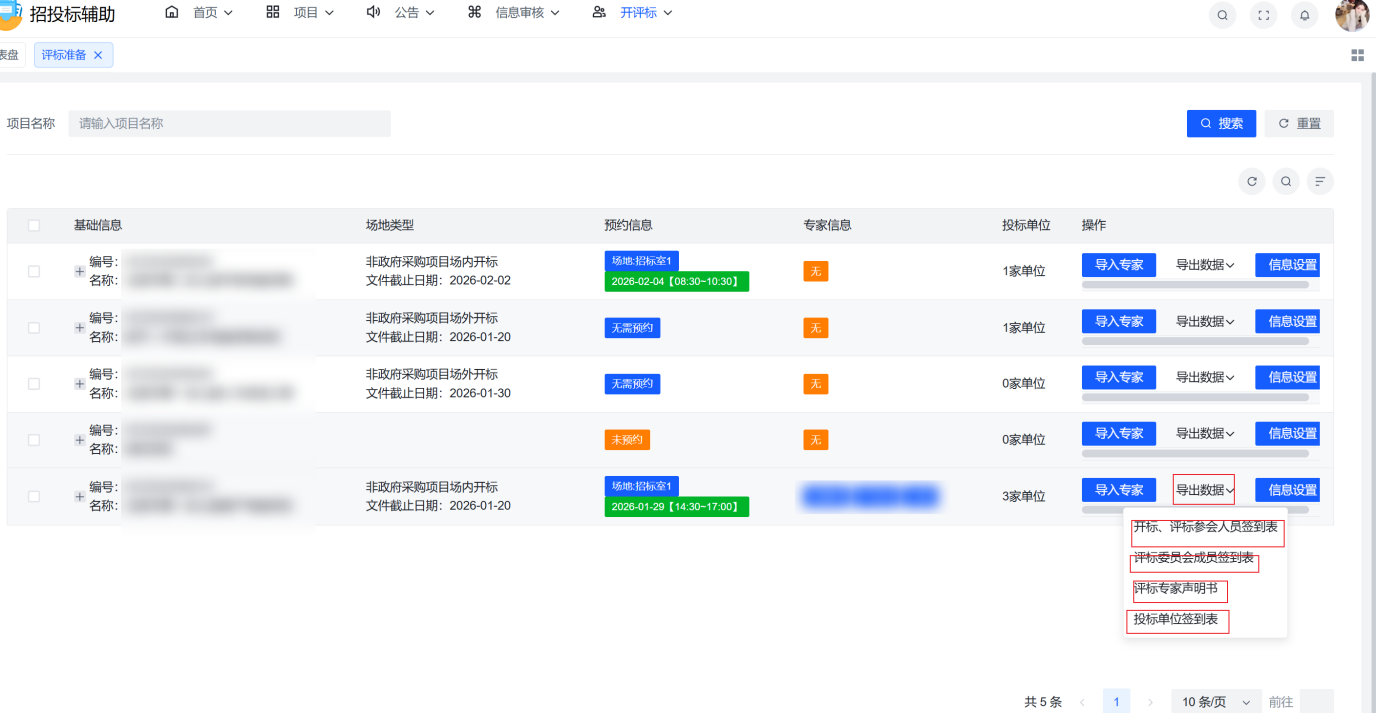
Task: Open the 10条/页 page size dropdown
Action: (1214, 701)
